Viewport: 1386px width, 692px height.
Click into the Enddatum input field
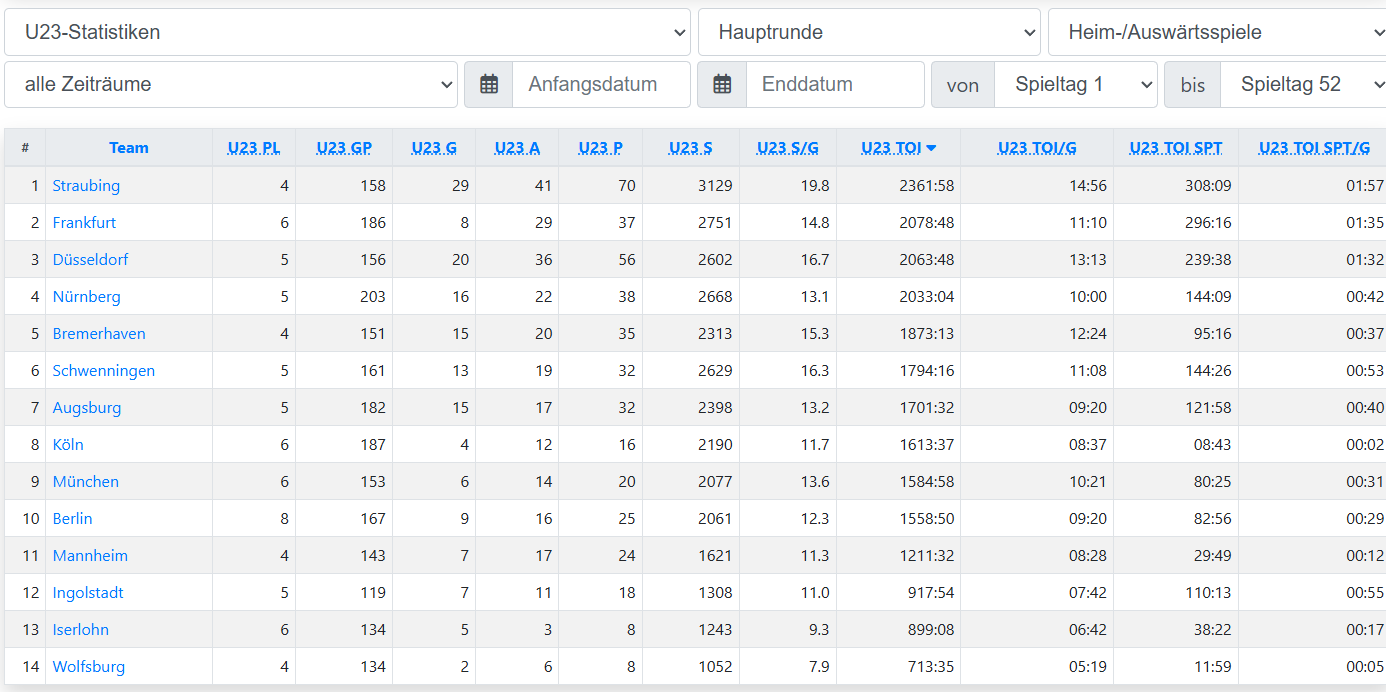(835, 85)
